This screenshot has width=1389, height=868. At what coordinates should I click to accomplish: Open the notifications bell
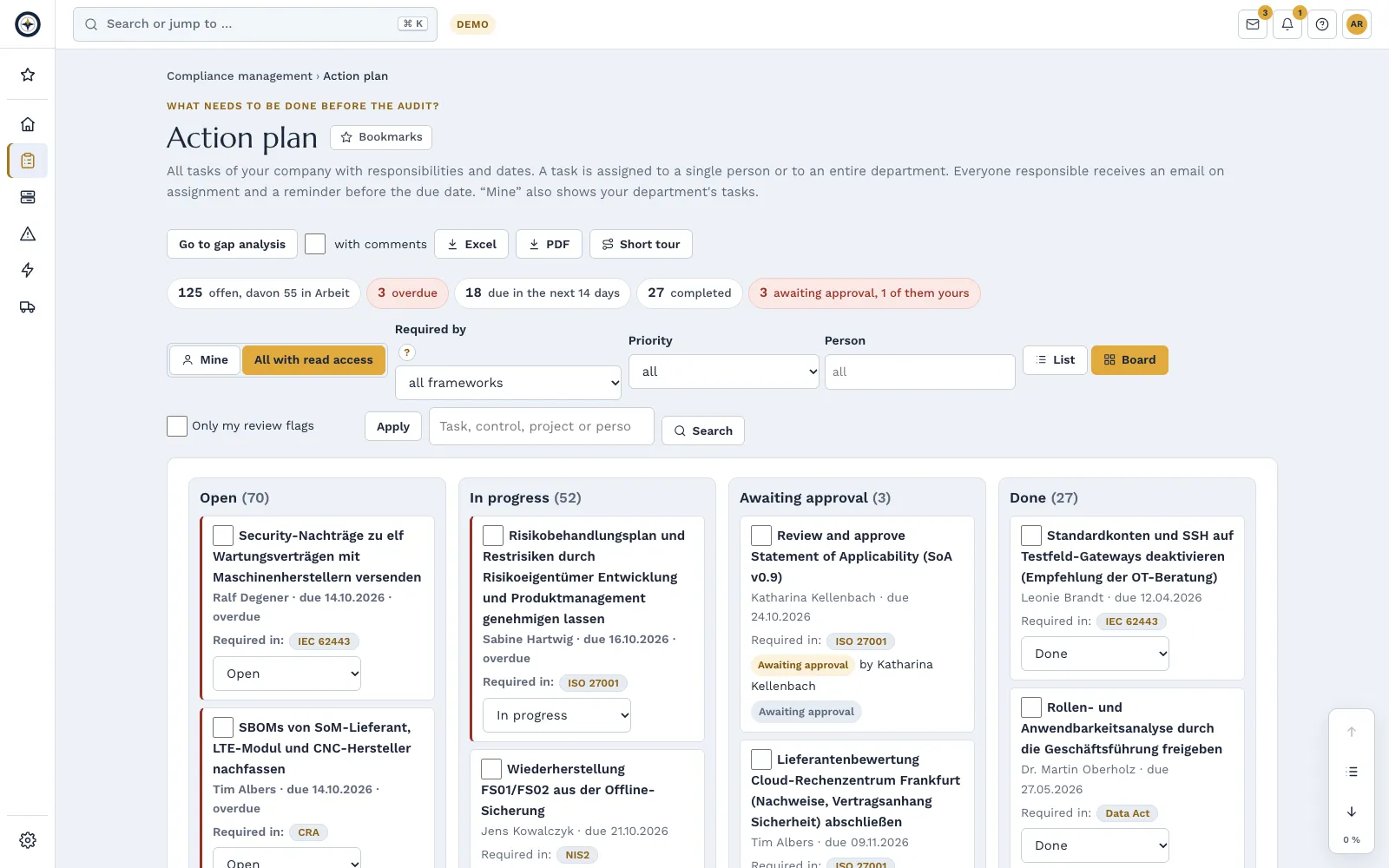click(x=1287, y=24)
